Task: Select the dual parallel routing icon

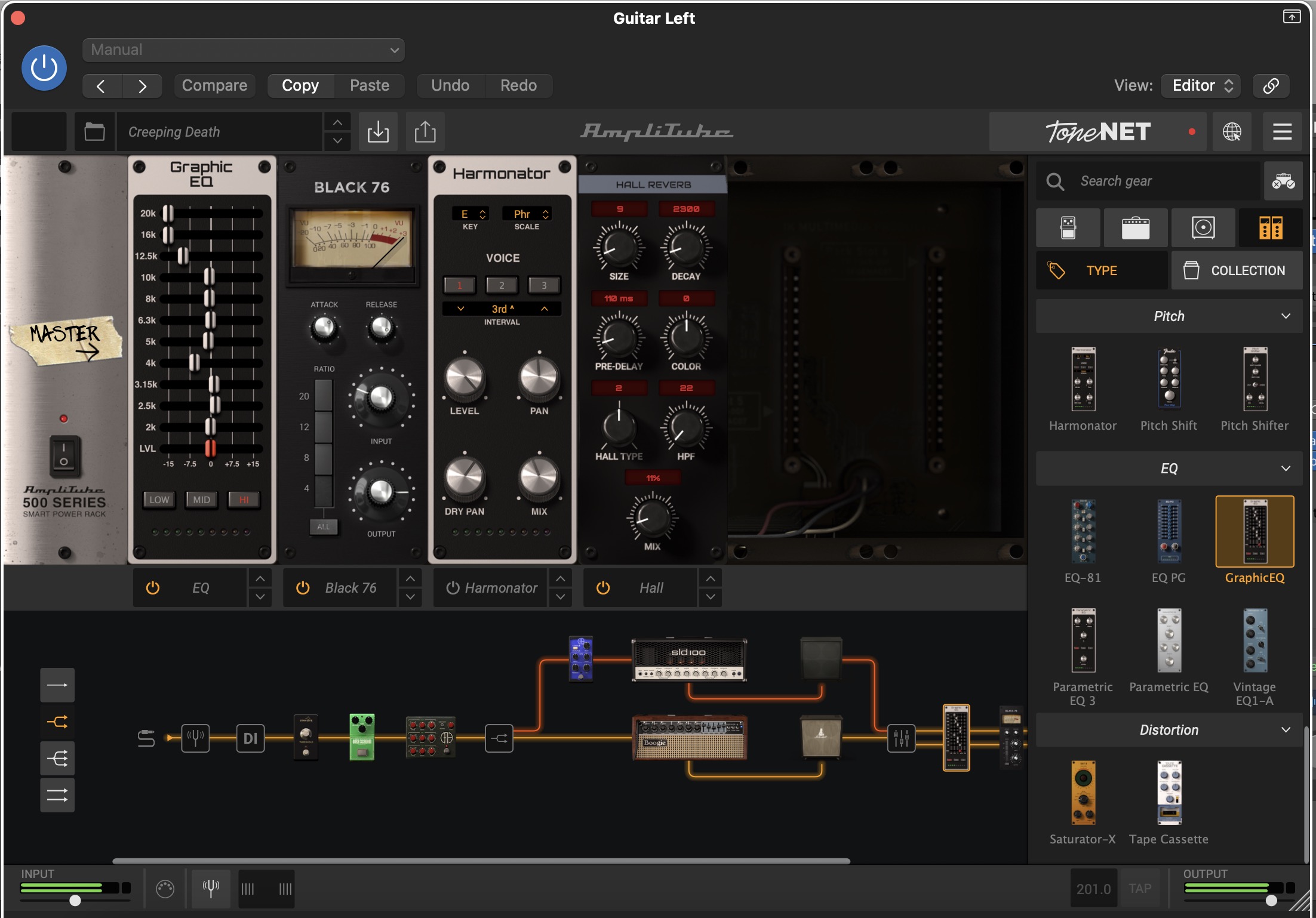Action: [57, 795]
